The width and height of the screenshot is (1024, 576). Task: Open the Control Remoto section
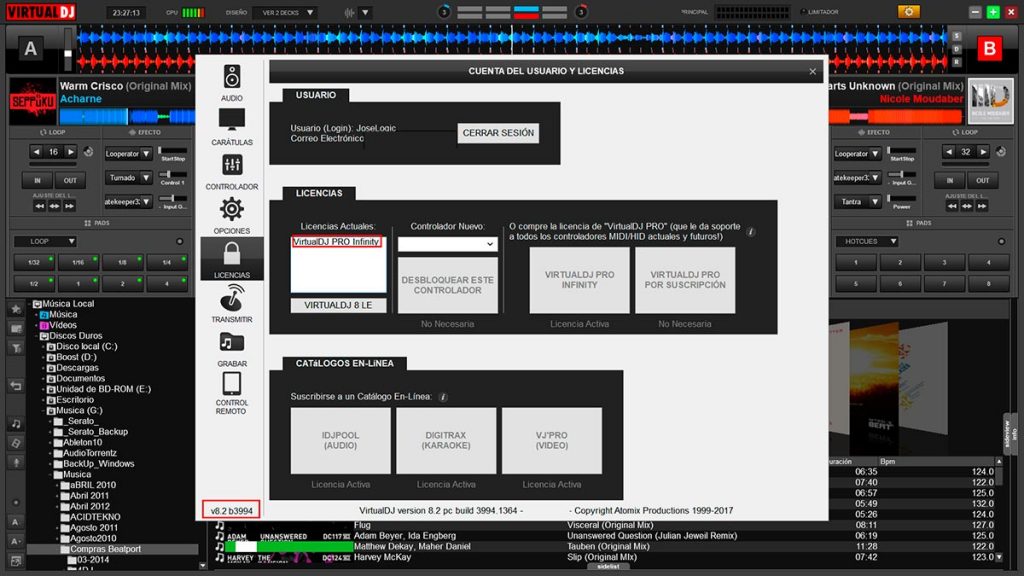pyautogui.click(x=232, y=393)
